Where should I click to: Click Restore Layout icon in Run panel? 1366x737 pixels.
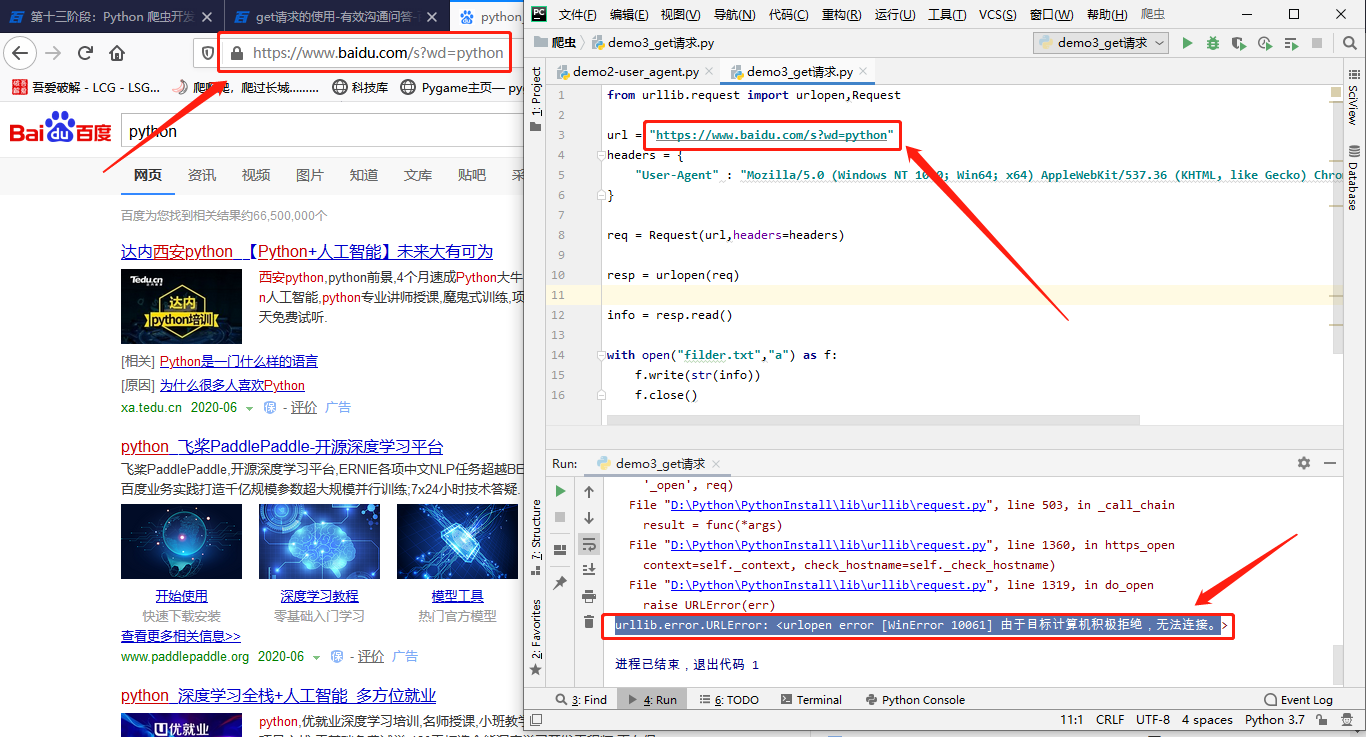[560, 549]
